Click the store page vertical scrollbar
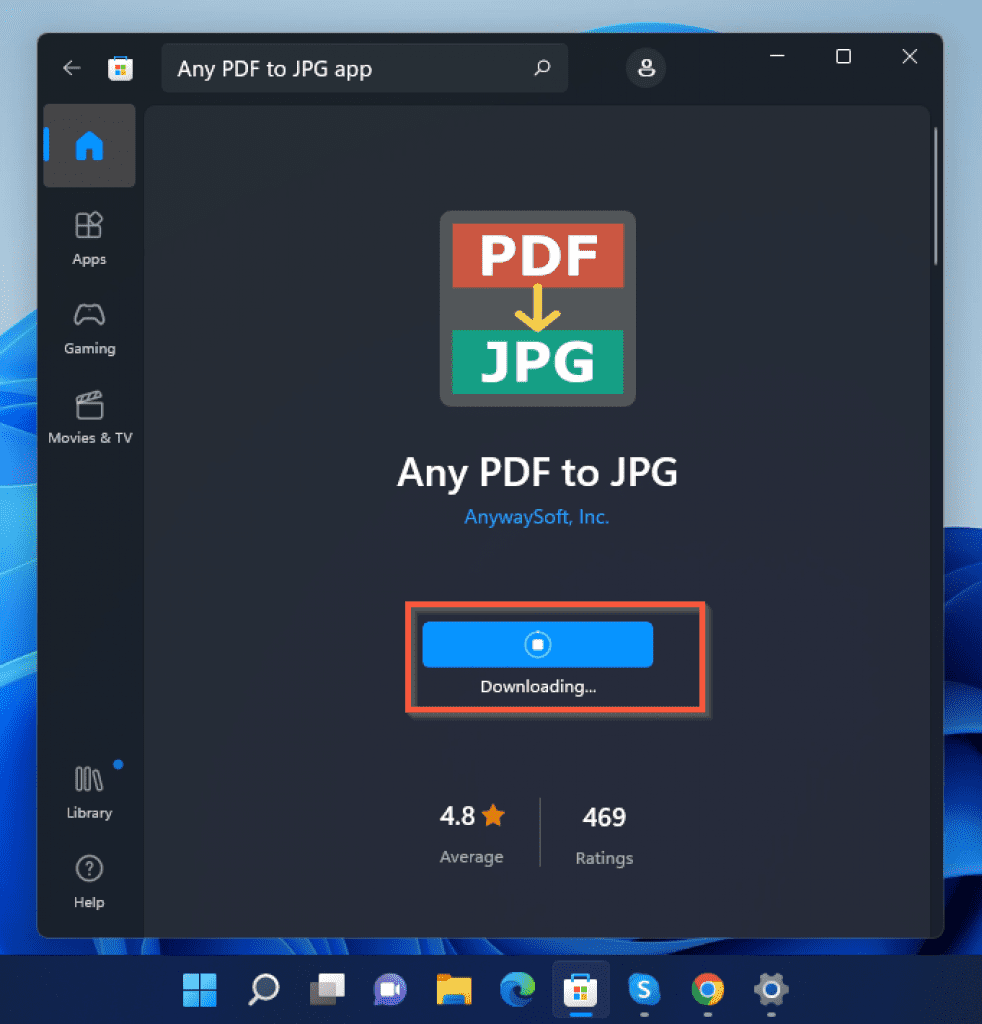Viewport: 982px width, 1024px height. pyautogui.click(x=936, y=196)
